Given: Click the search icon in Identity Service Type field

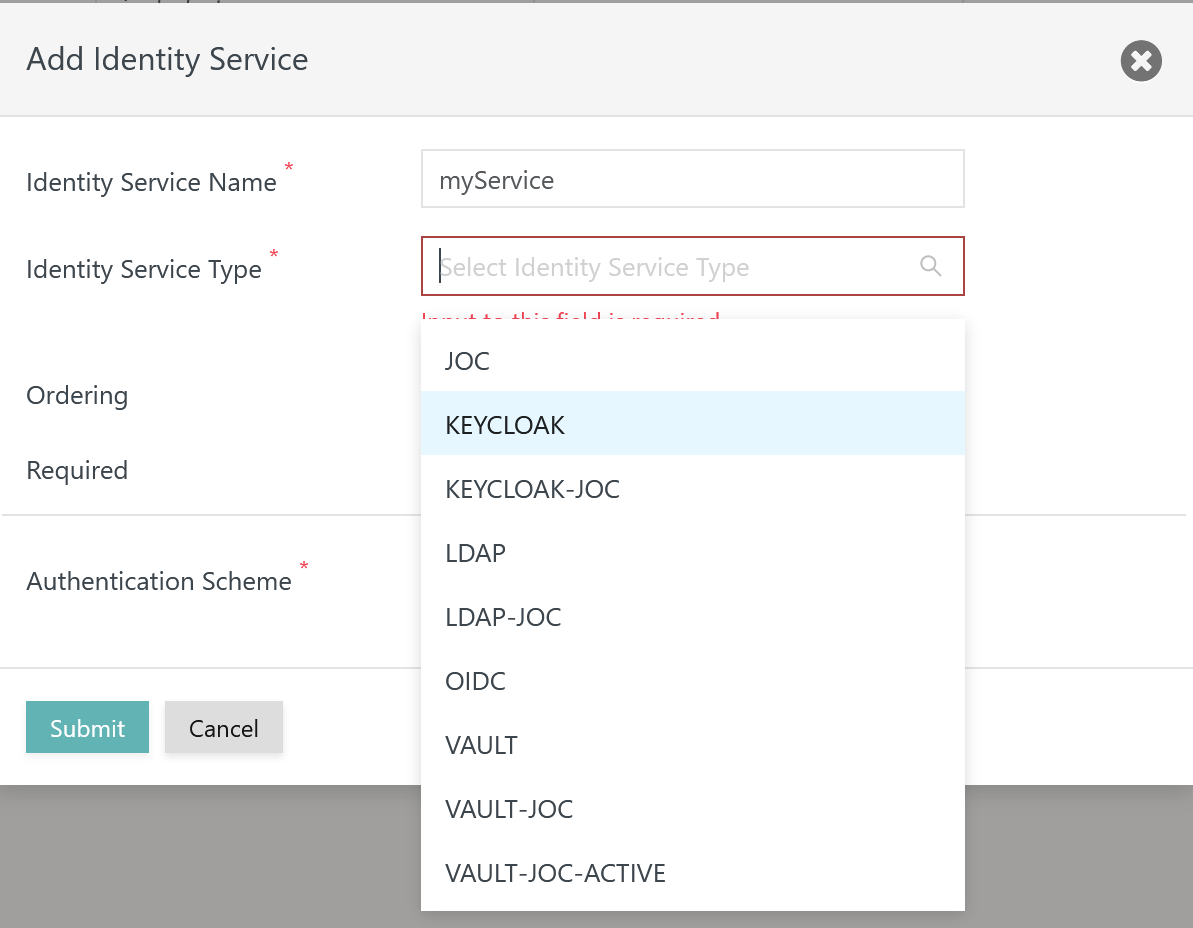Looking at the screenshot, I should coord(931,265).
